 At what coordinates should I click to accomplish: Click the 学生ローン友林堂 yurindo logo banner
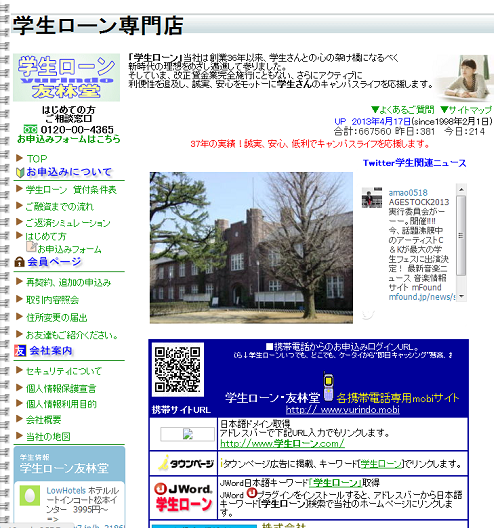pyautogui.click(x=66, y=77)
